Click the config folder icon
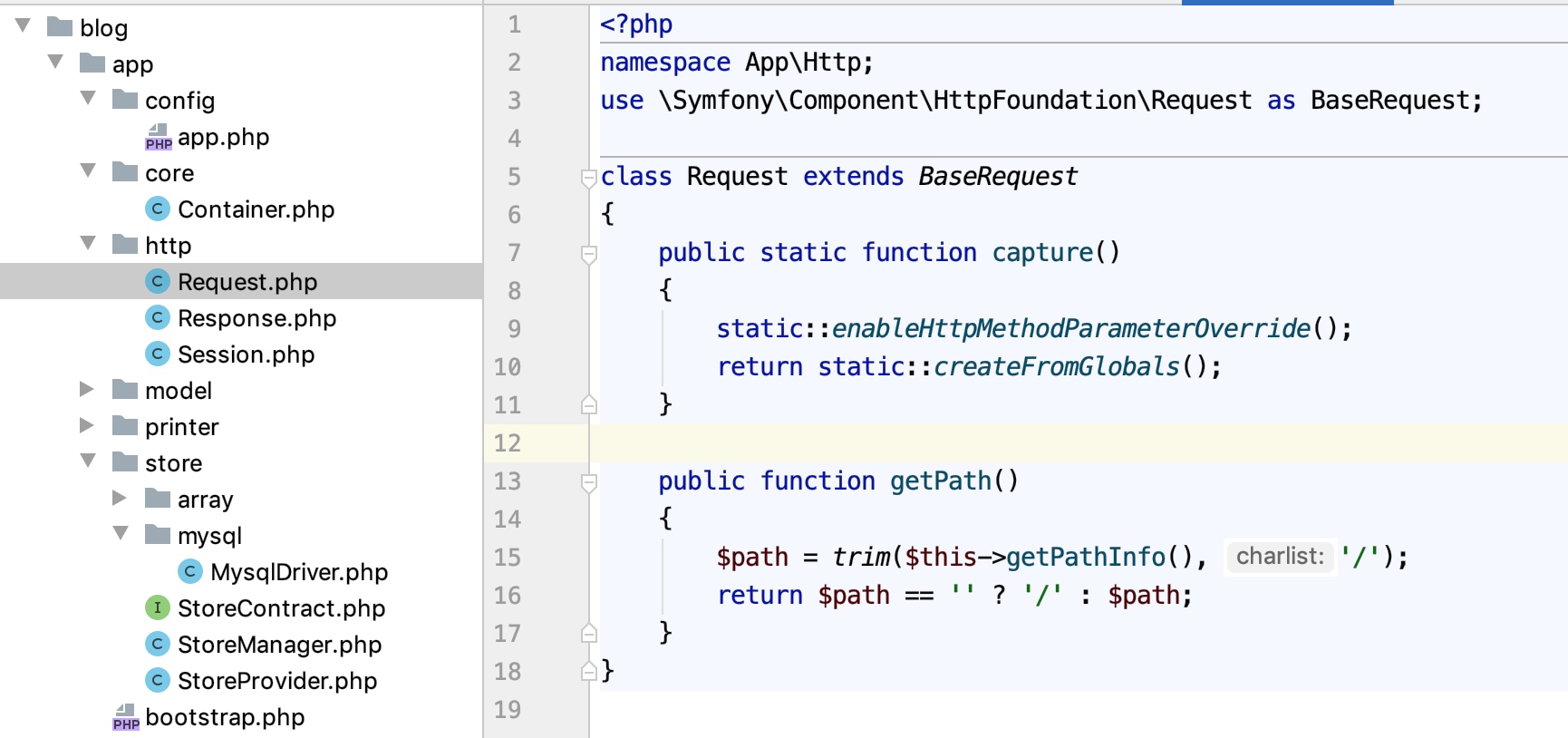Viewport: 1568px width, 738px height. 125,99
